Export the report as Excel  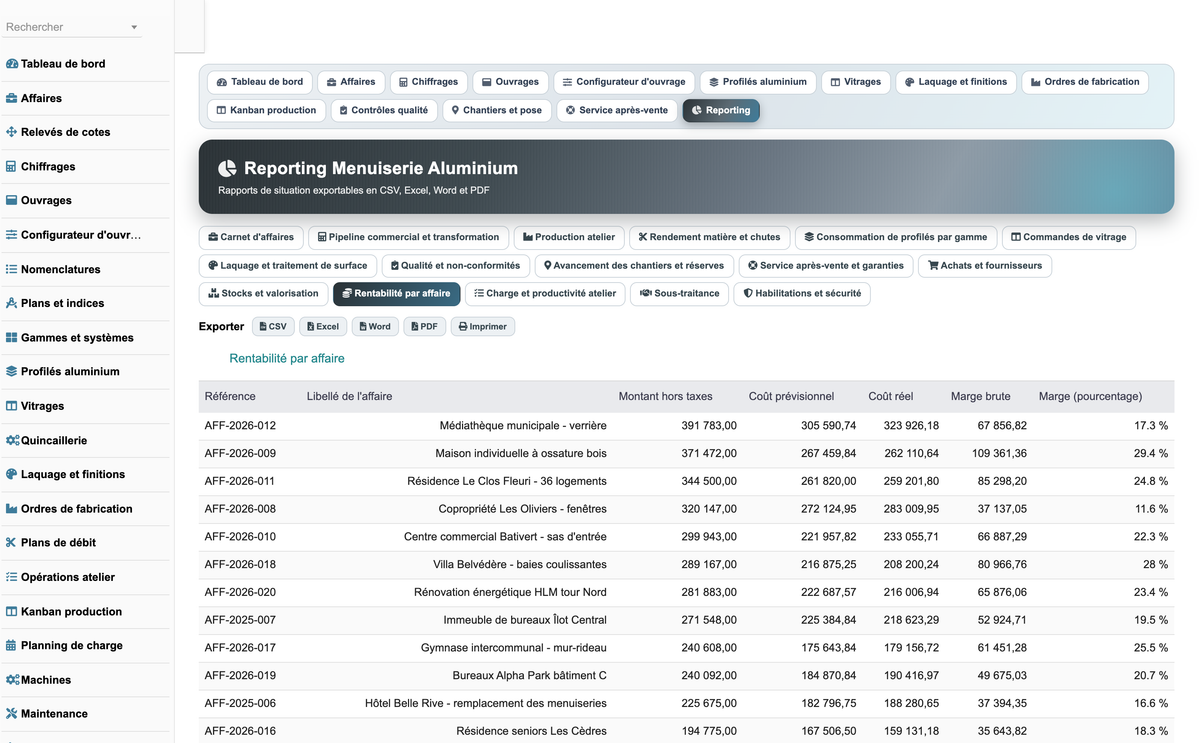[x=322, y=326]
